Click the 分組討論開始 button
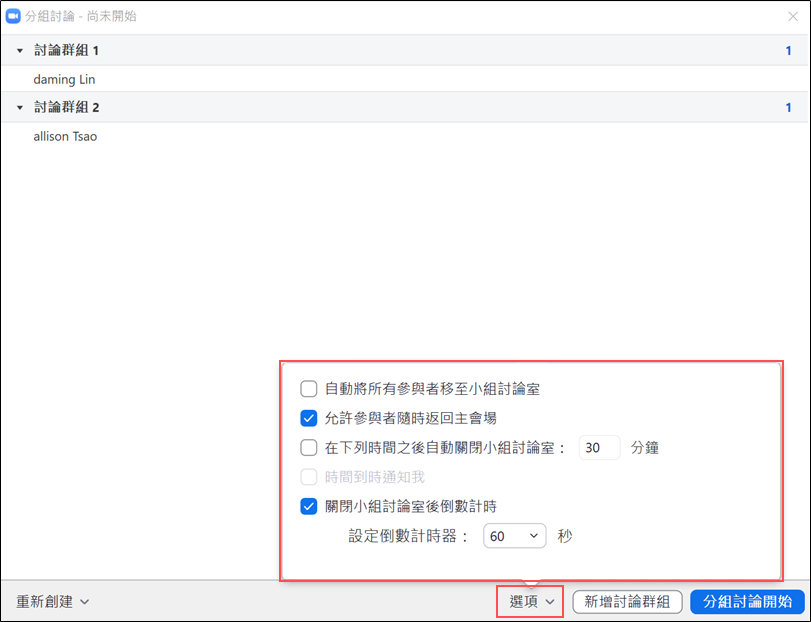The height and width of the screenshot is (622, 811). pyautogui.click(x=747, y=601)
